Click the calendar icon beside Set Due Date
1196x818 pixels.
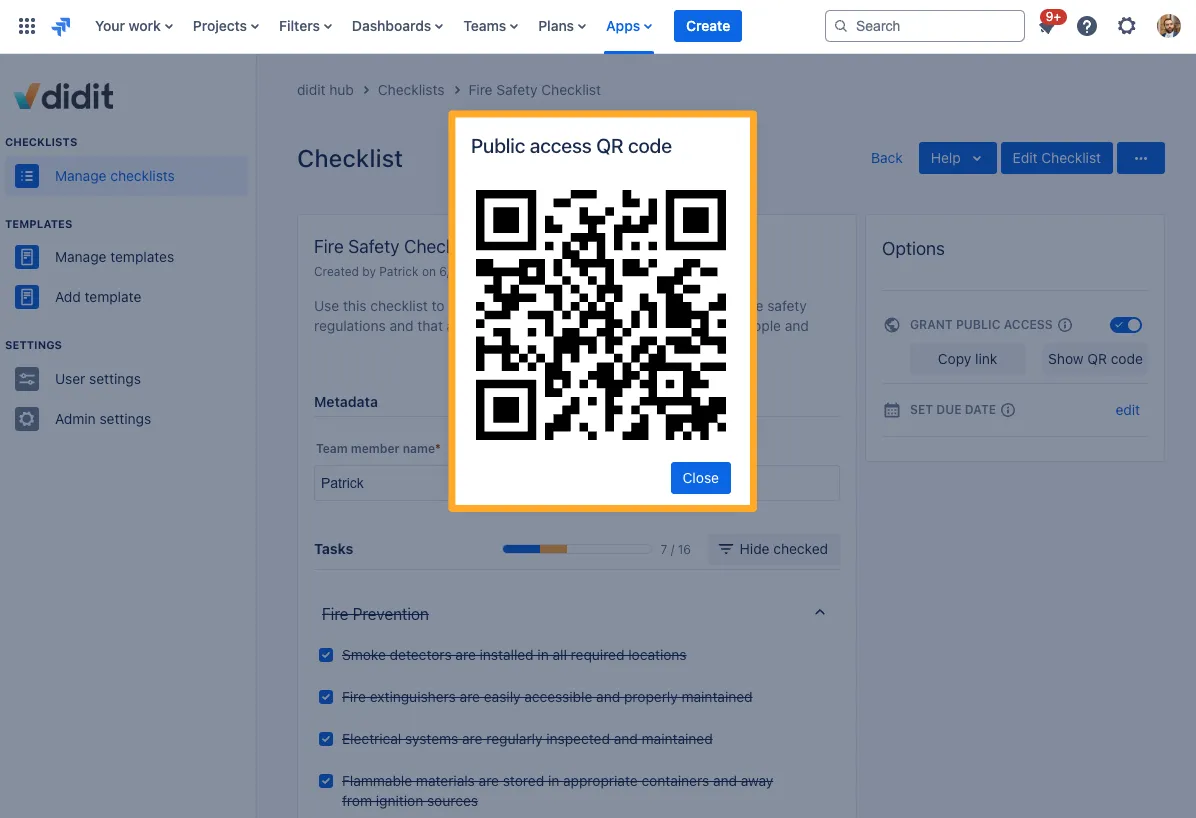coord(892,411)
